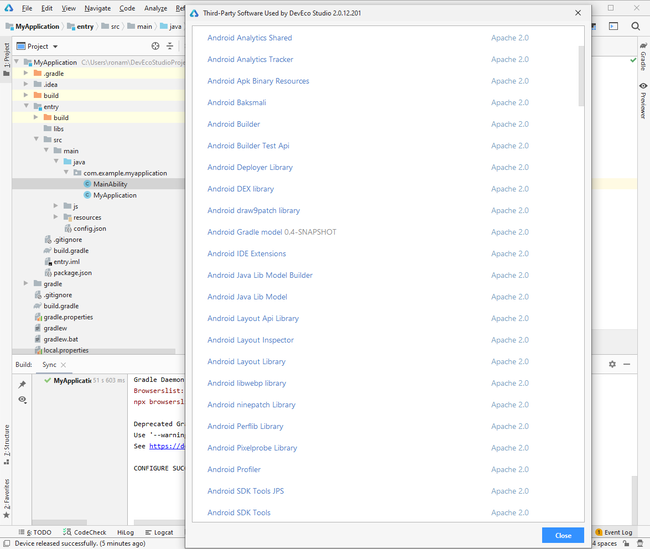Expand the .gradle folder
650x549 pixels.
[26, 73]
